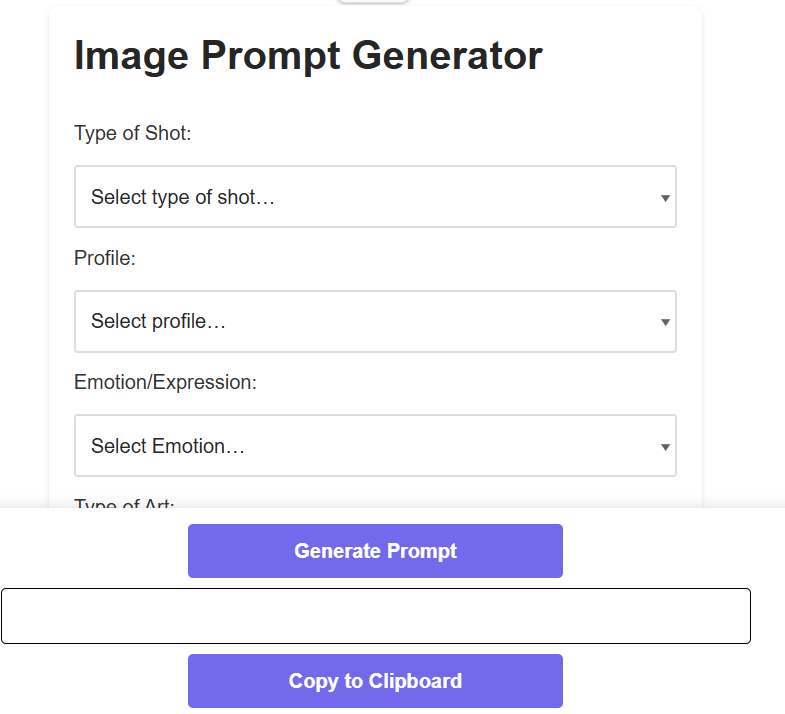This screenshot has width=785, height=714.
Task: Click the arrow on the Profile selector
Action: click(x=665, y=322)
